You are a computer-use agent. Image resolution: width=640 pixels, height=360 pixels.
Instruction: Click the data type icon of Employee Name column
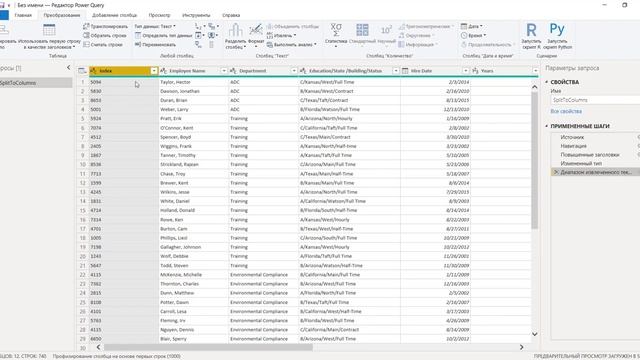coord(163,71)
